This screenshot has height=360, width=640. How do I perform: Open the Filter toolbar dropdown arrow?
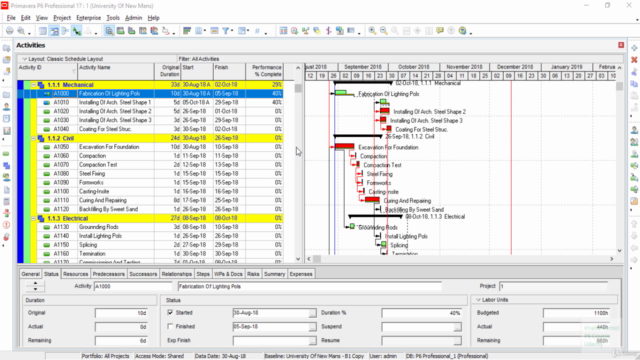(232, 31)
